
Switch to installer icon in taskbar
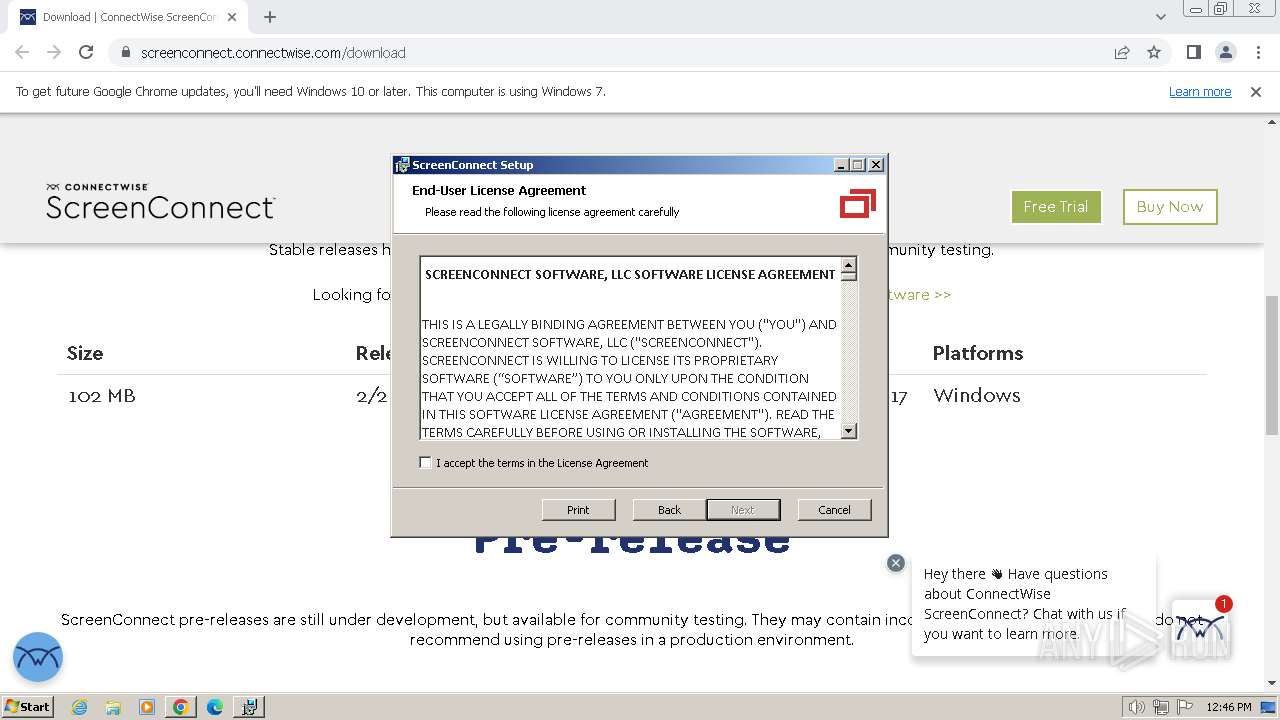(x=249, y=707)
